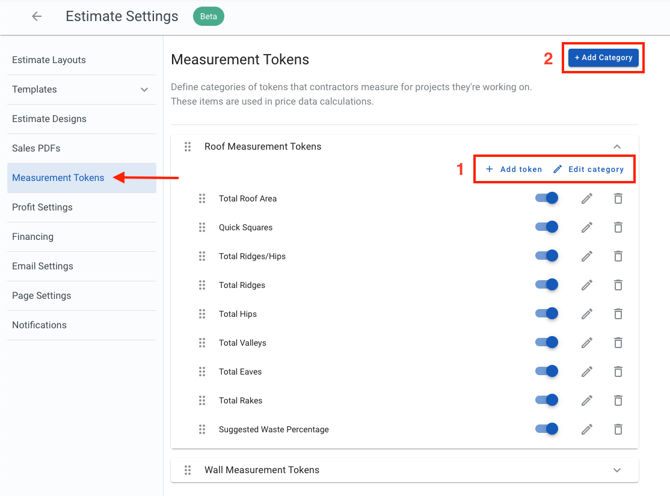The width and height of the screenshot is (670, 496).
Task: Click pencil icon for Total Ridges/Hips
Action: pyautogui.click(x=587, y=257)
